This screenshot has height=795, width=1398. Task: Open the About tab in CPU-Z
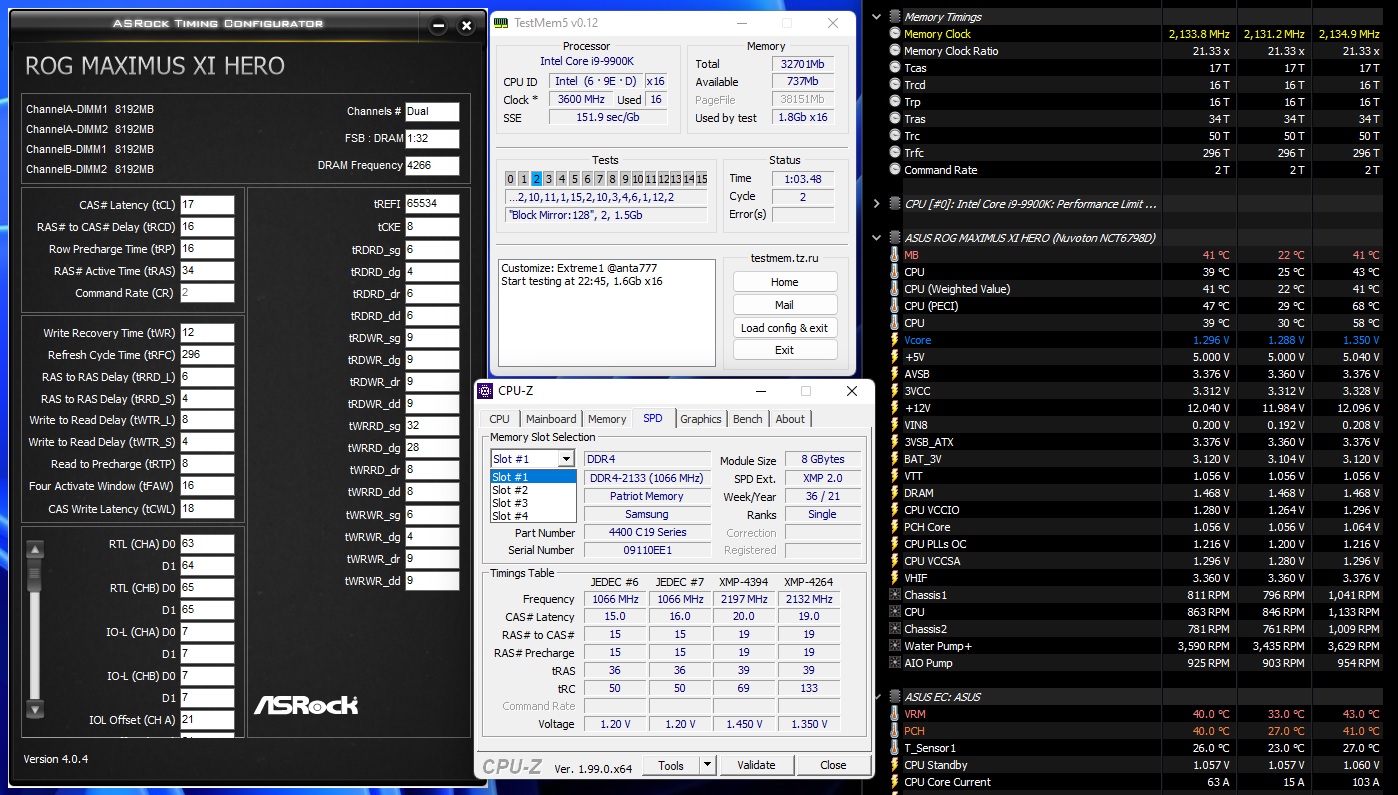coord(790,419)
